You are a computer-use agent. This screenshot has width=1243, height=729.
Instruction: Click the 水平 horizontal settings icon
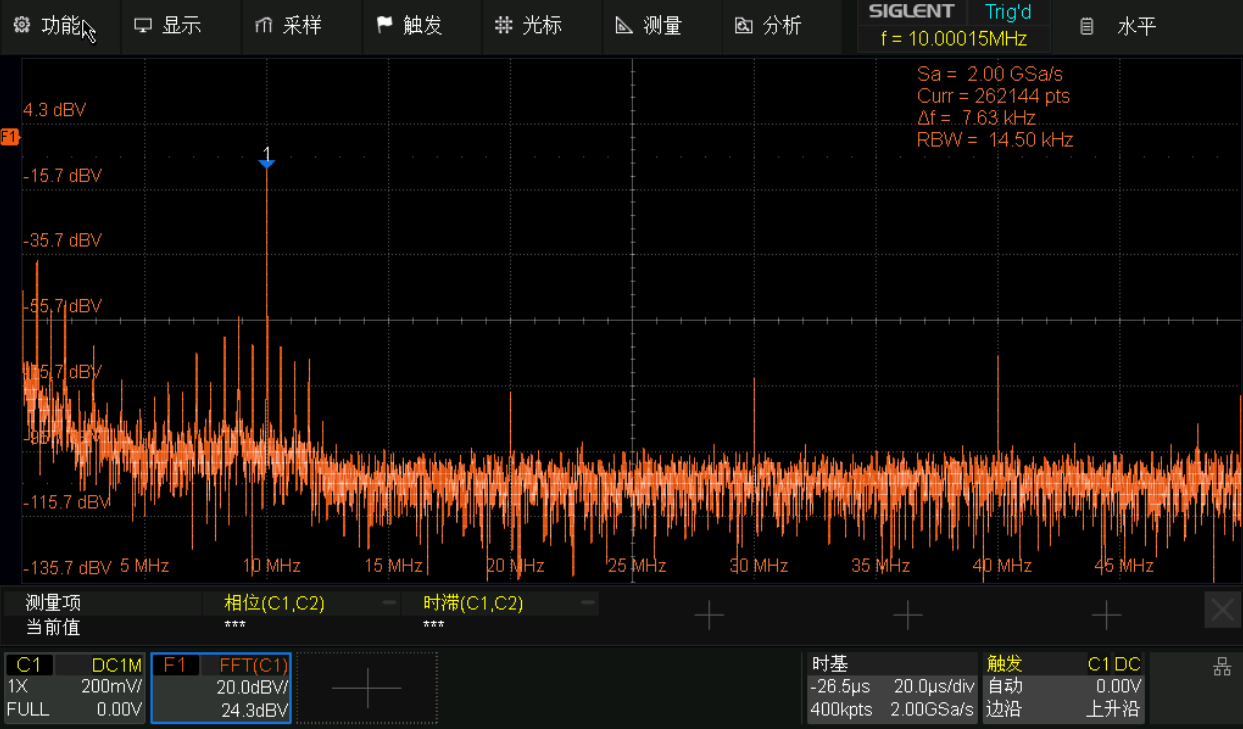tap(1087, 27)
